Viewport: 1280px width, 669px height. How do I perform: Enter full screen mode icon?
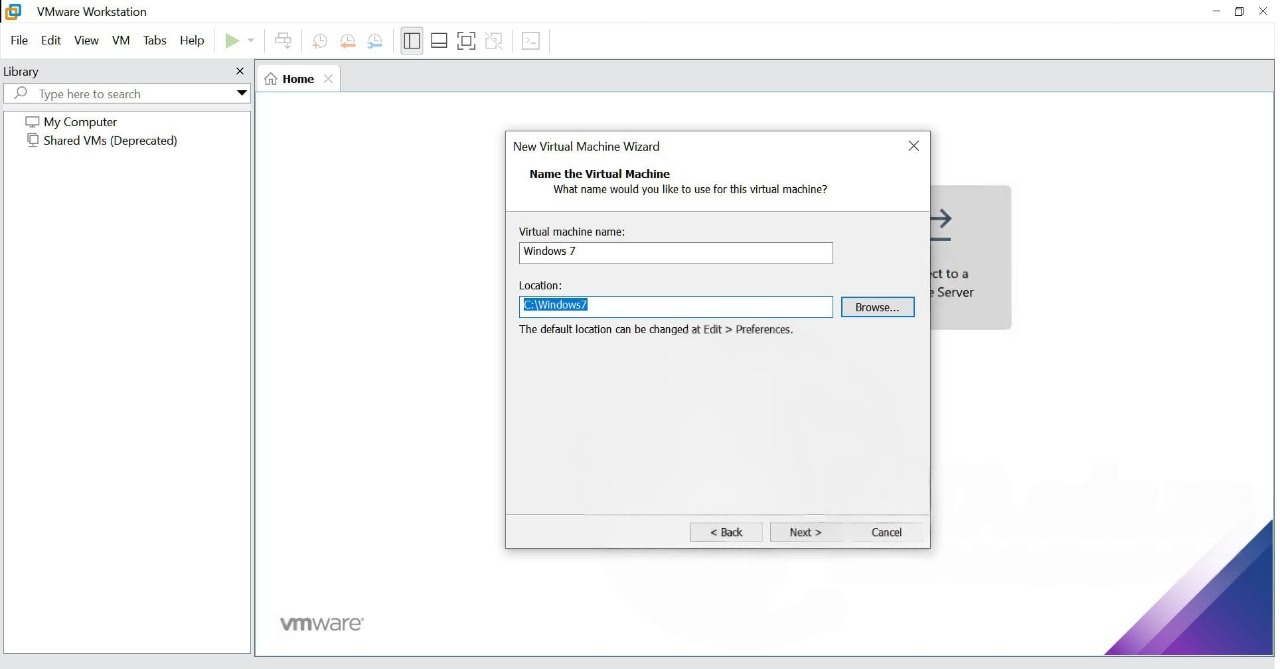click(x=466, y=41)
